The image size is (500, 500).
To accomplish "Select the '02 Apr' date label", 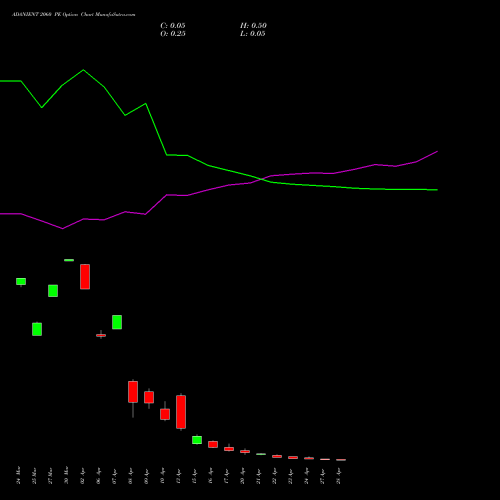I will [82, 475].
